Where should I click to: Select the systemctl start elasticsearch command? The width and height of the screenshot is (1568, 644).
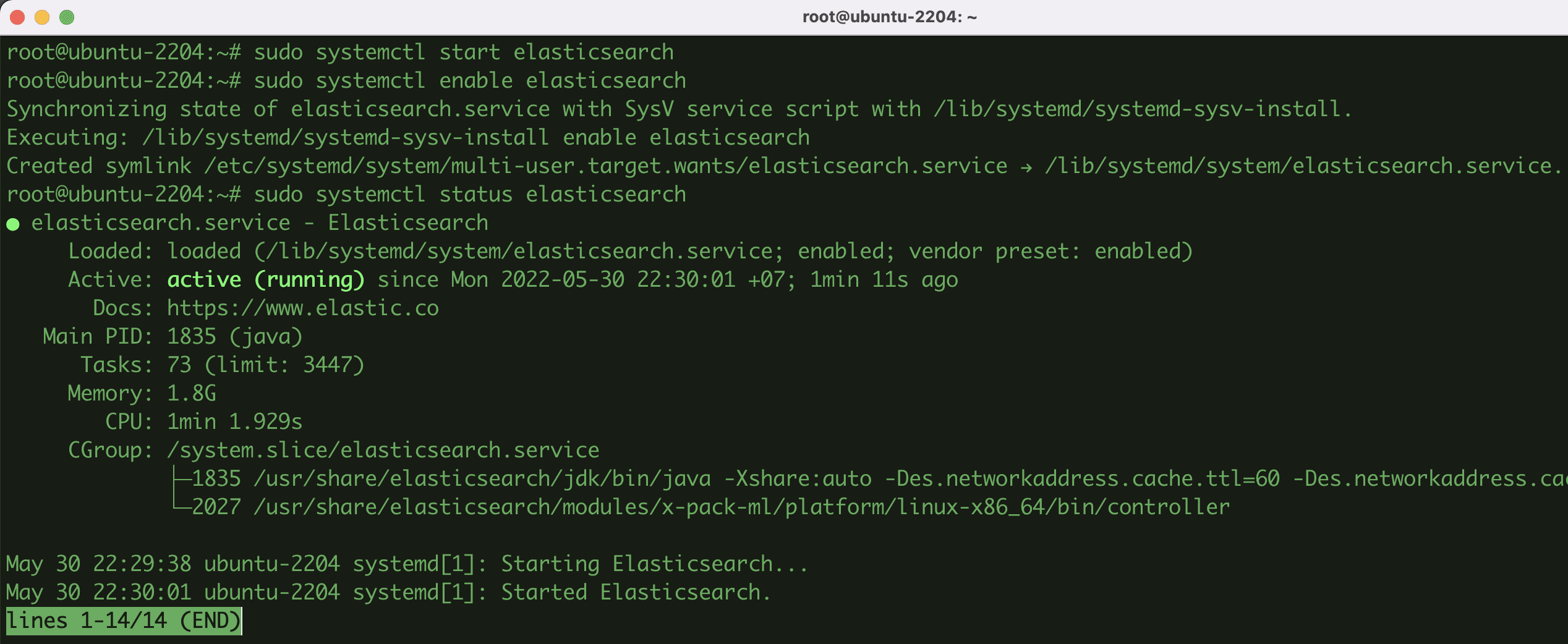click(x=464, y=52)
